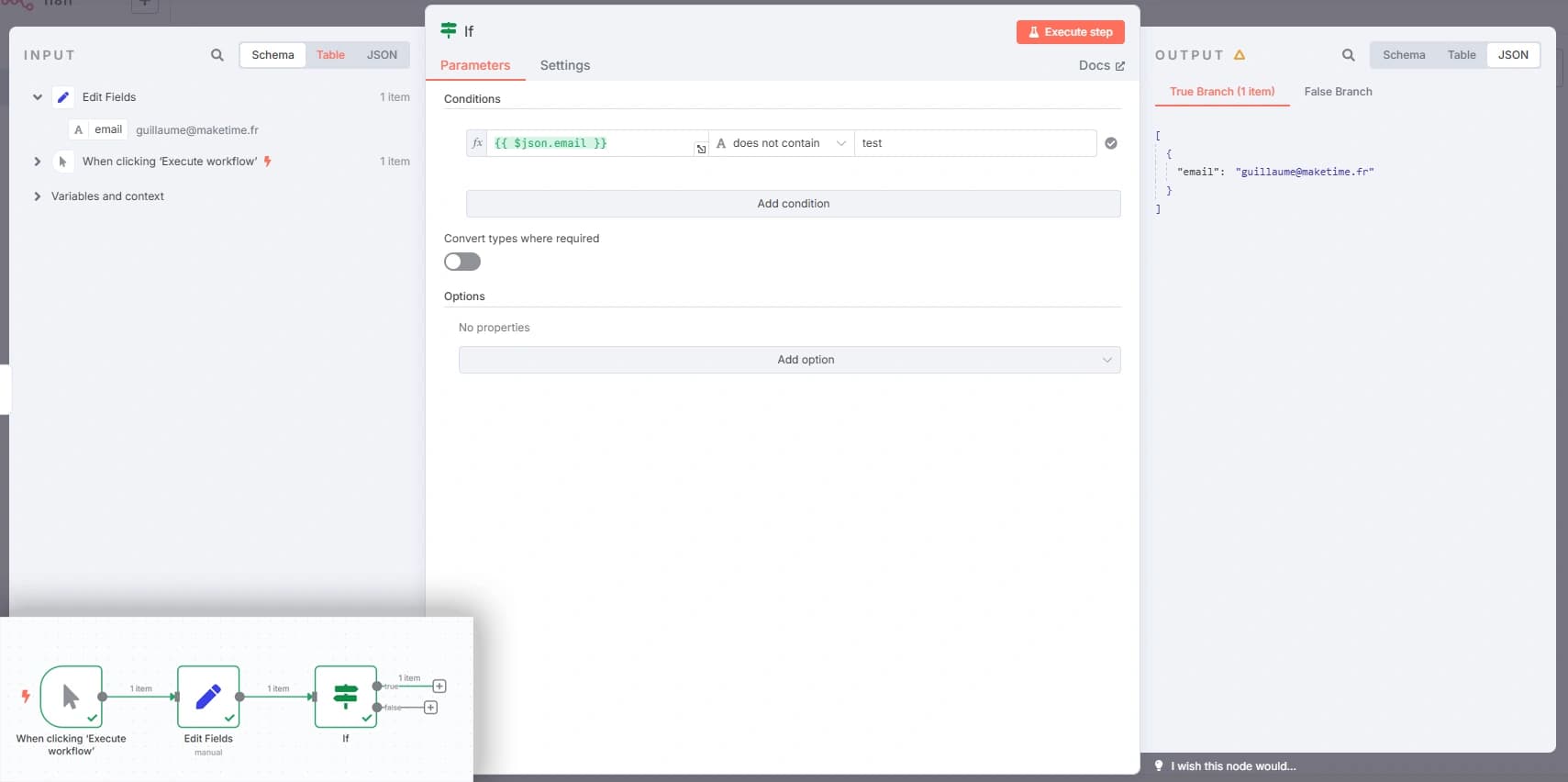The image size is (1568, 782).
Task: Click the condition value field containing 'test'
Action: tap(974, 143)
